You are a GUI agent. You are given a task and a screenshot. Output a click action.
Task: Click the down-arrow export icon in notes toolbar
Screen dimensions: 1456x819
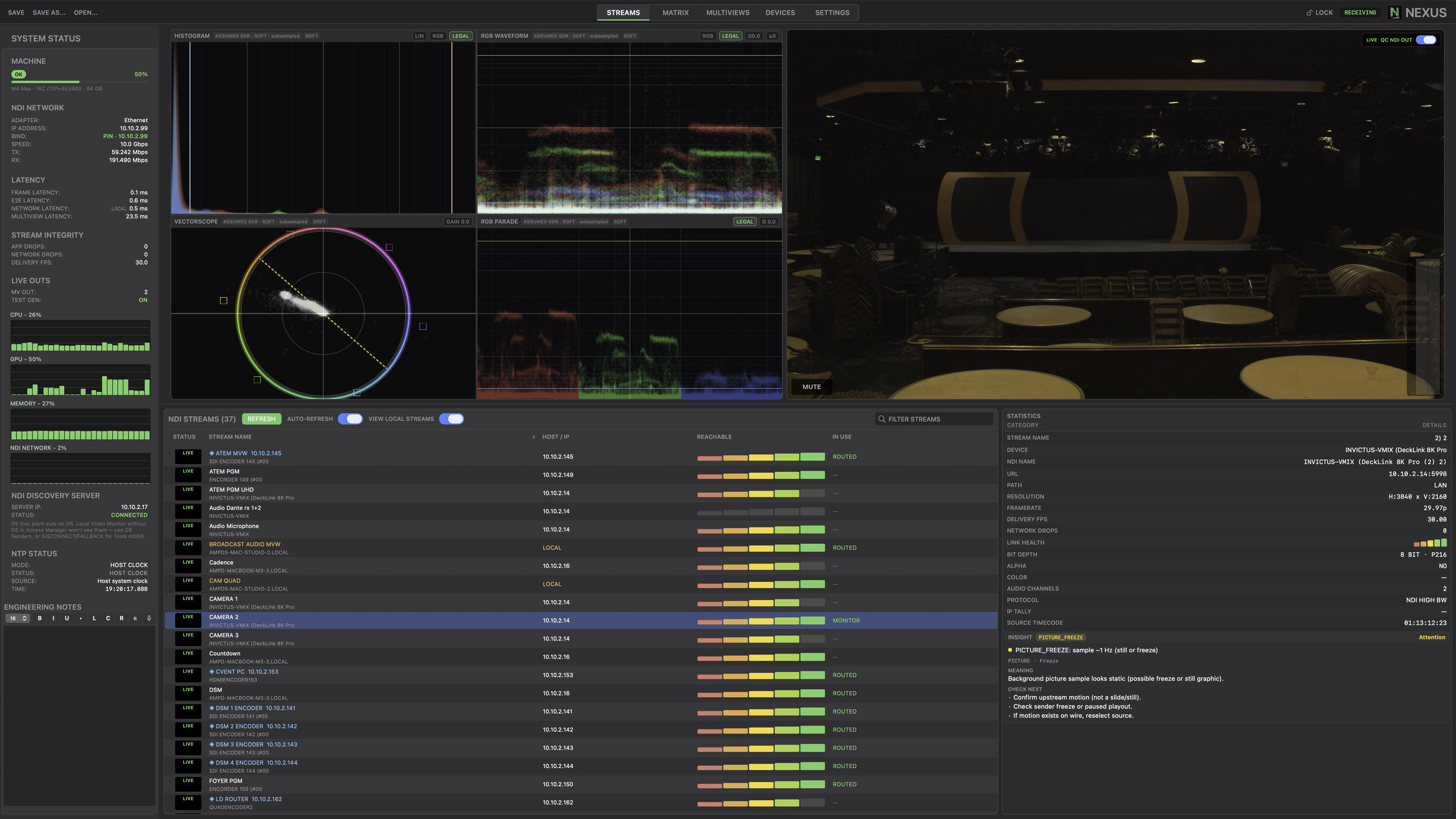(x=149, y=618)
